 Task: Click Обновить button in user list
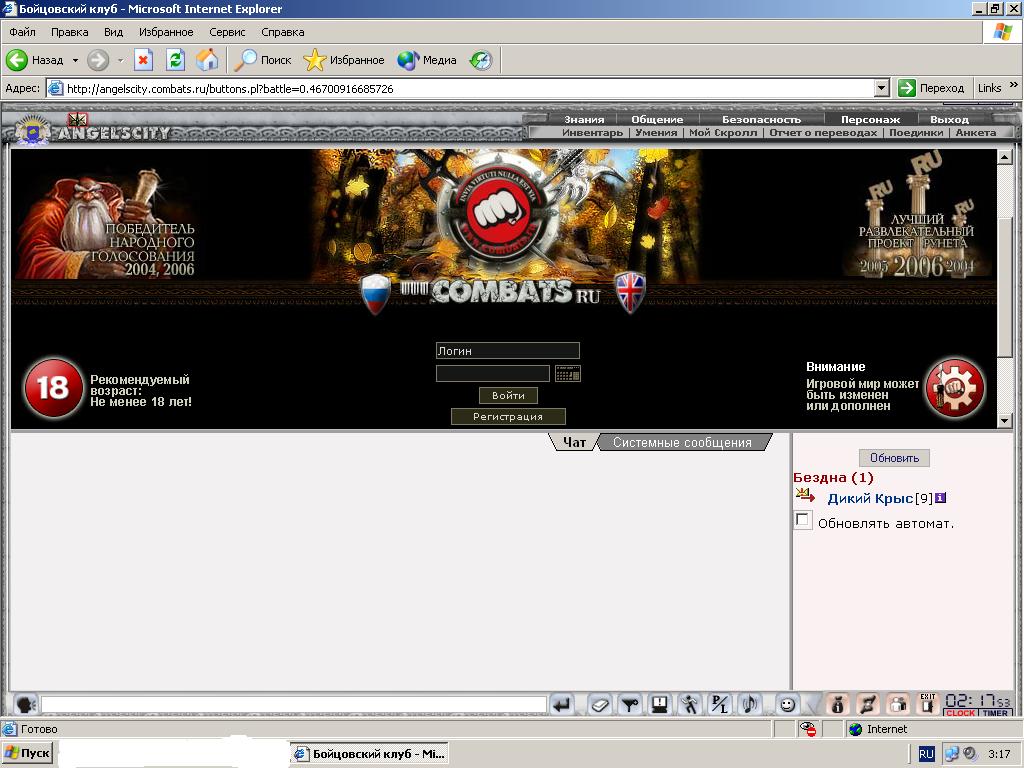[894, 458]
